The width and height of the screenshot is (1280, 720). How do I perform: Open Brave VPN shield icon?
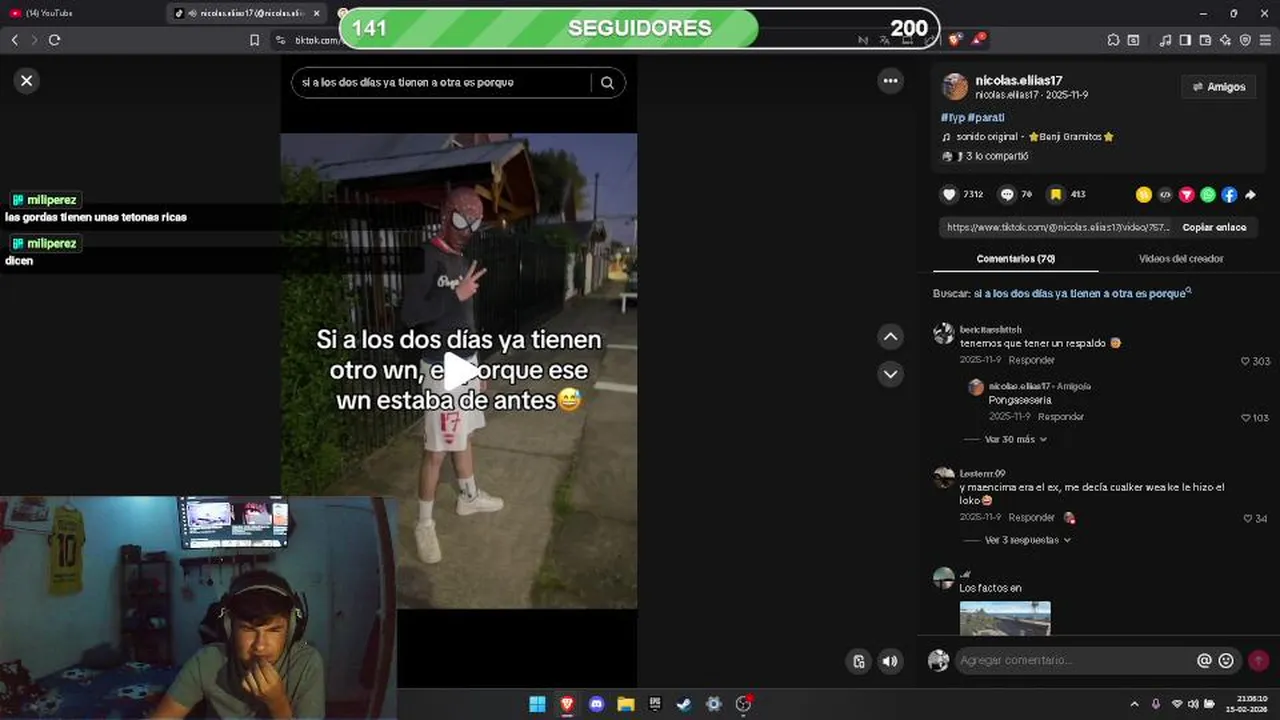(x=1245, y=40)
